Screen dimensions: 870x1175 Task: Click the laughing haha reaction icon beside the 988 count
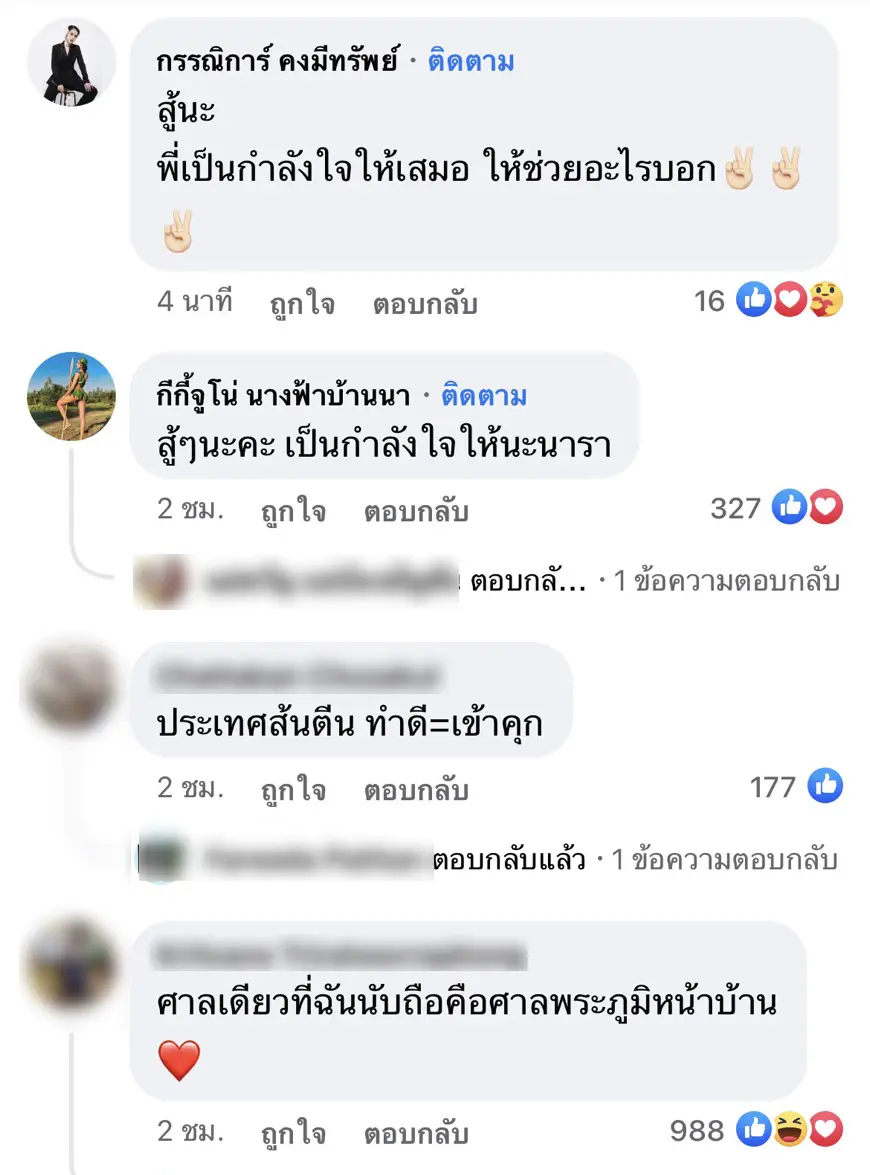click(x=790, y=1129)
